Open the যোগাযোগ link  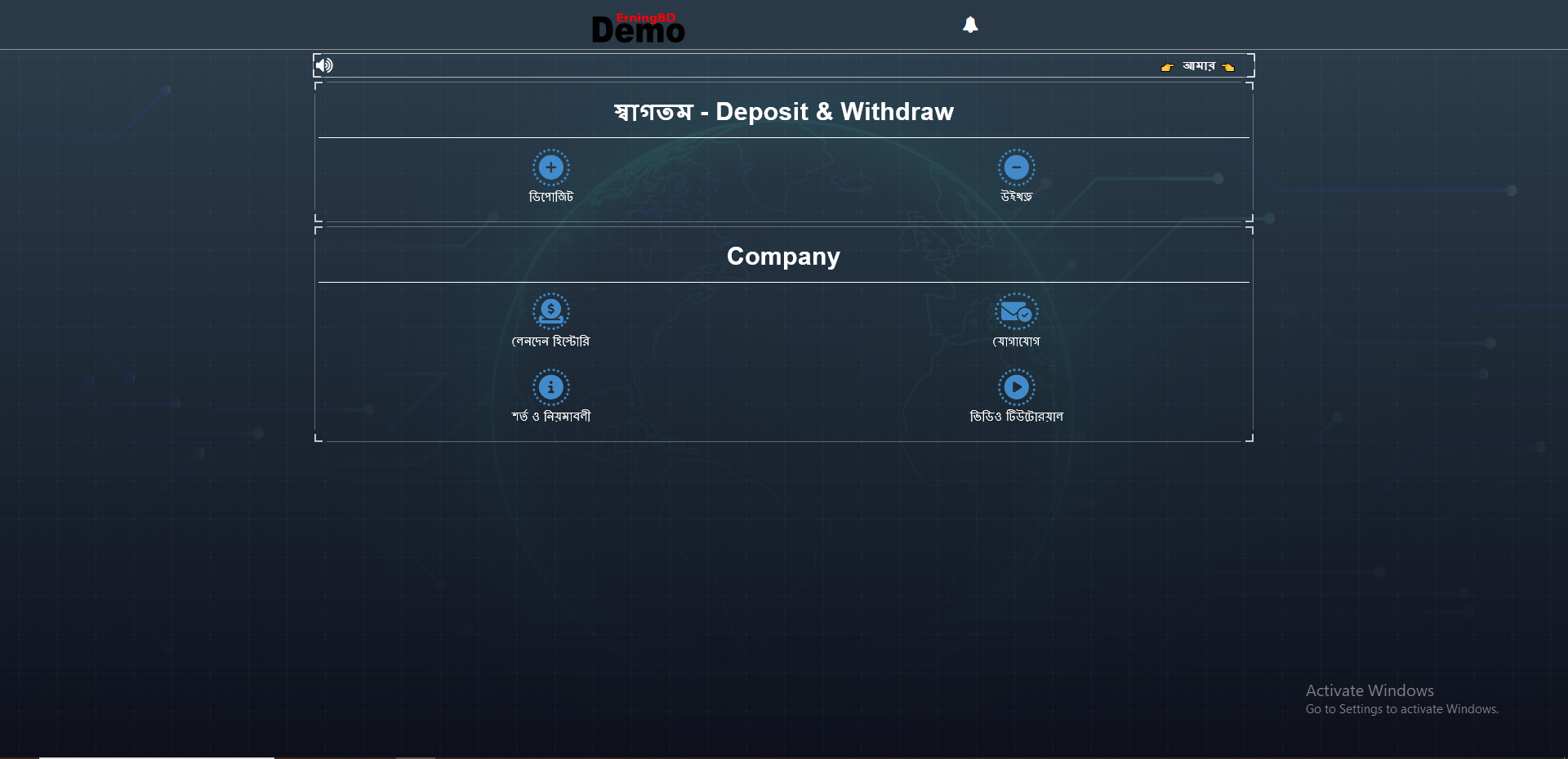pos(1016,342)
